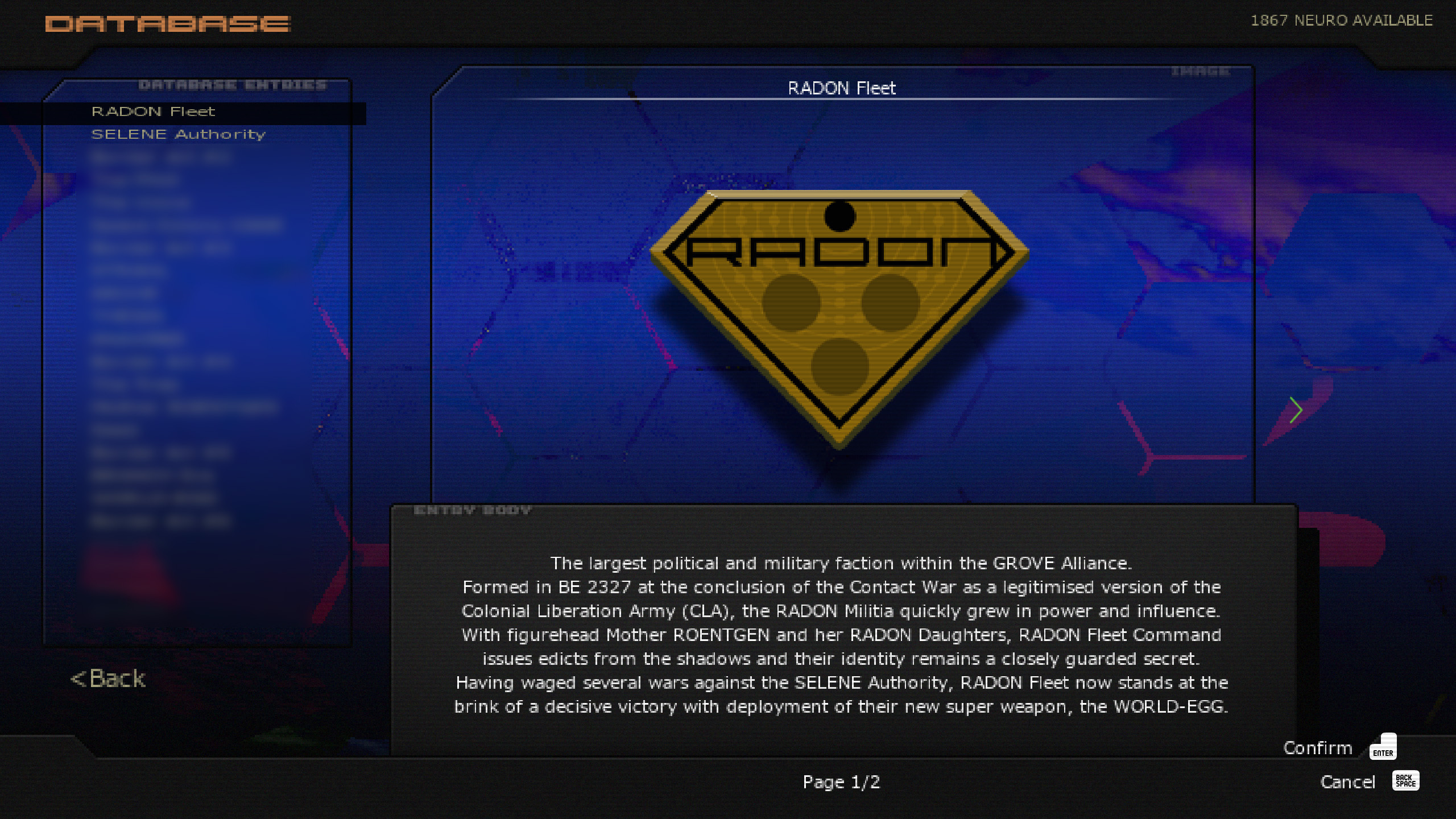This screenshot has width=1456, height=819.
Task: Click the IMAGE panel label
Action: click(x=1200, y=72)
